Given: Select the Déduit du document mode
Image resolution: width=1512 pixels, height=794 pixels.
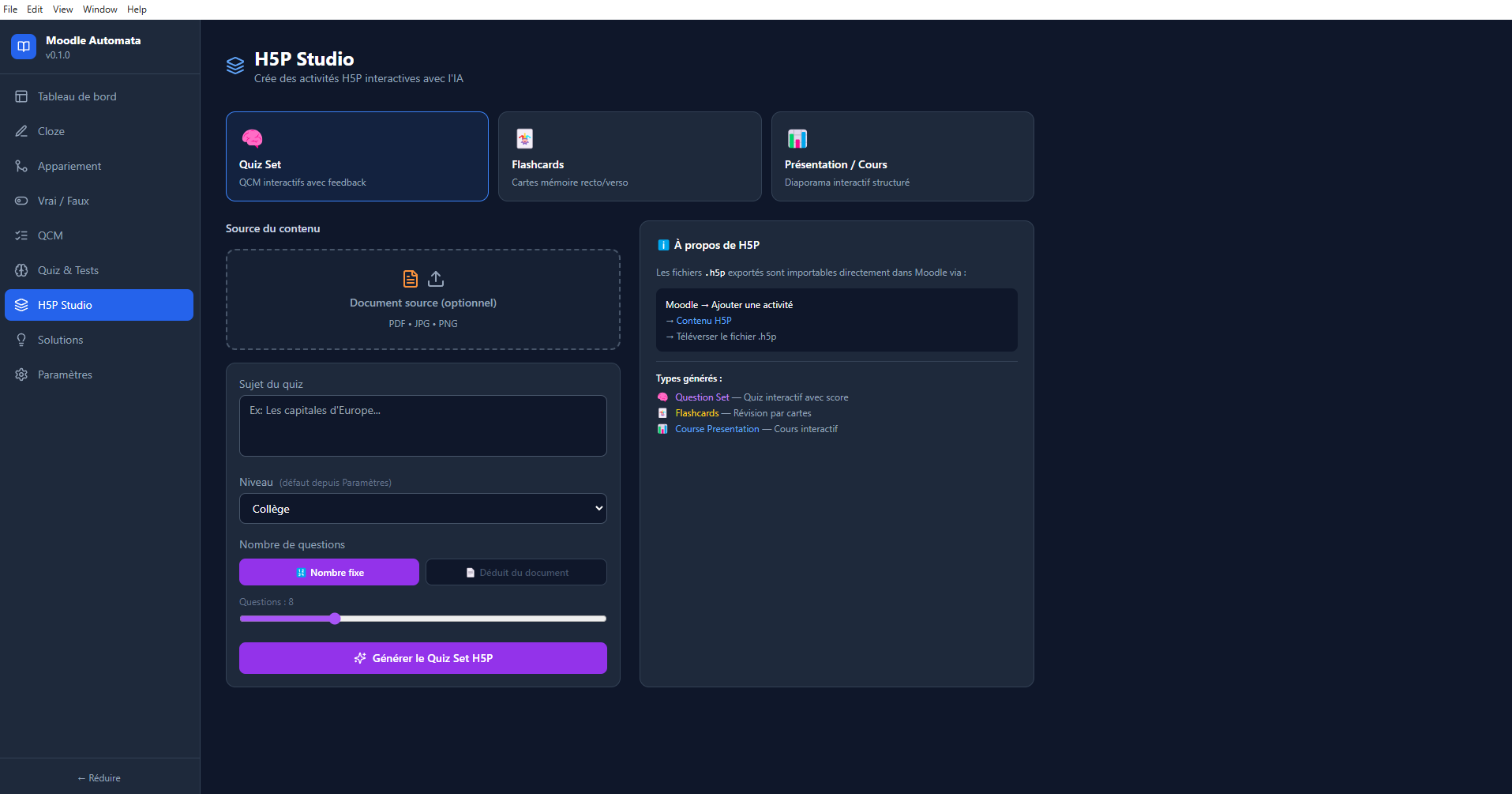Looking at the screenshot, I should [x=516, y=572].
